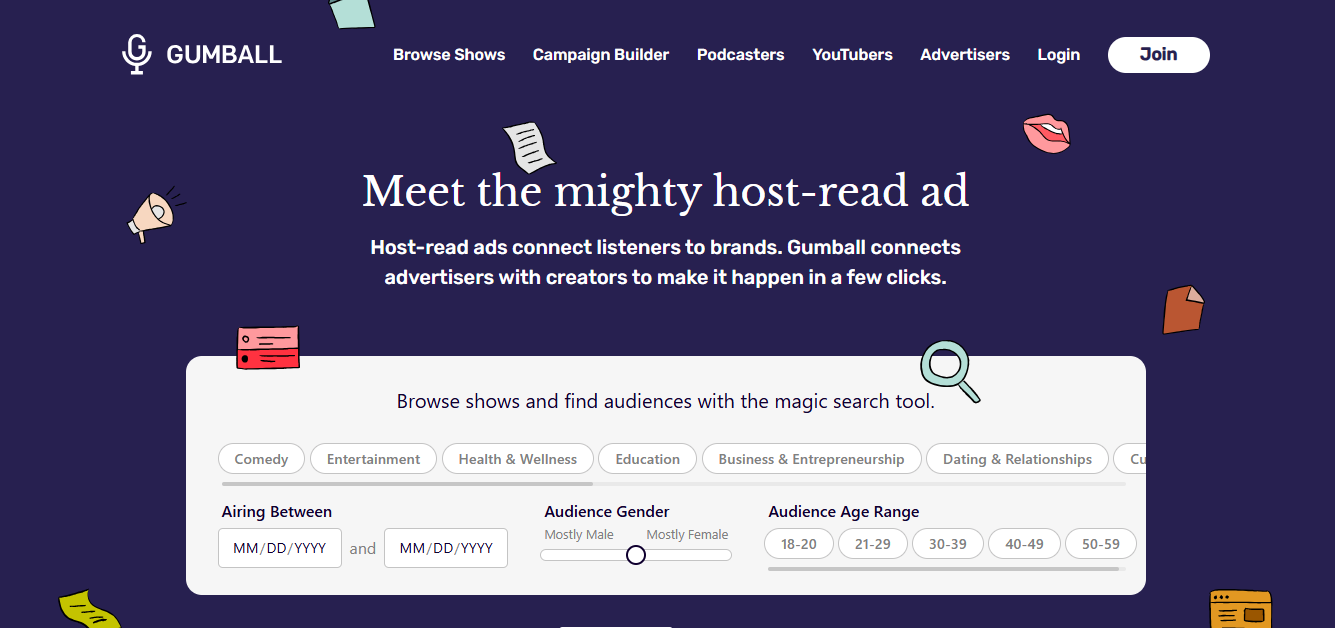Select the Entertainment category filter
This screenshot has width=1335, height=628.
(x=374, y=459)
